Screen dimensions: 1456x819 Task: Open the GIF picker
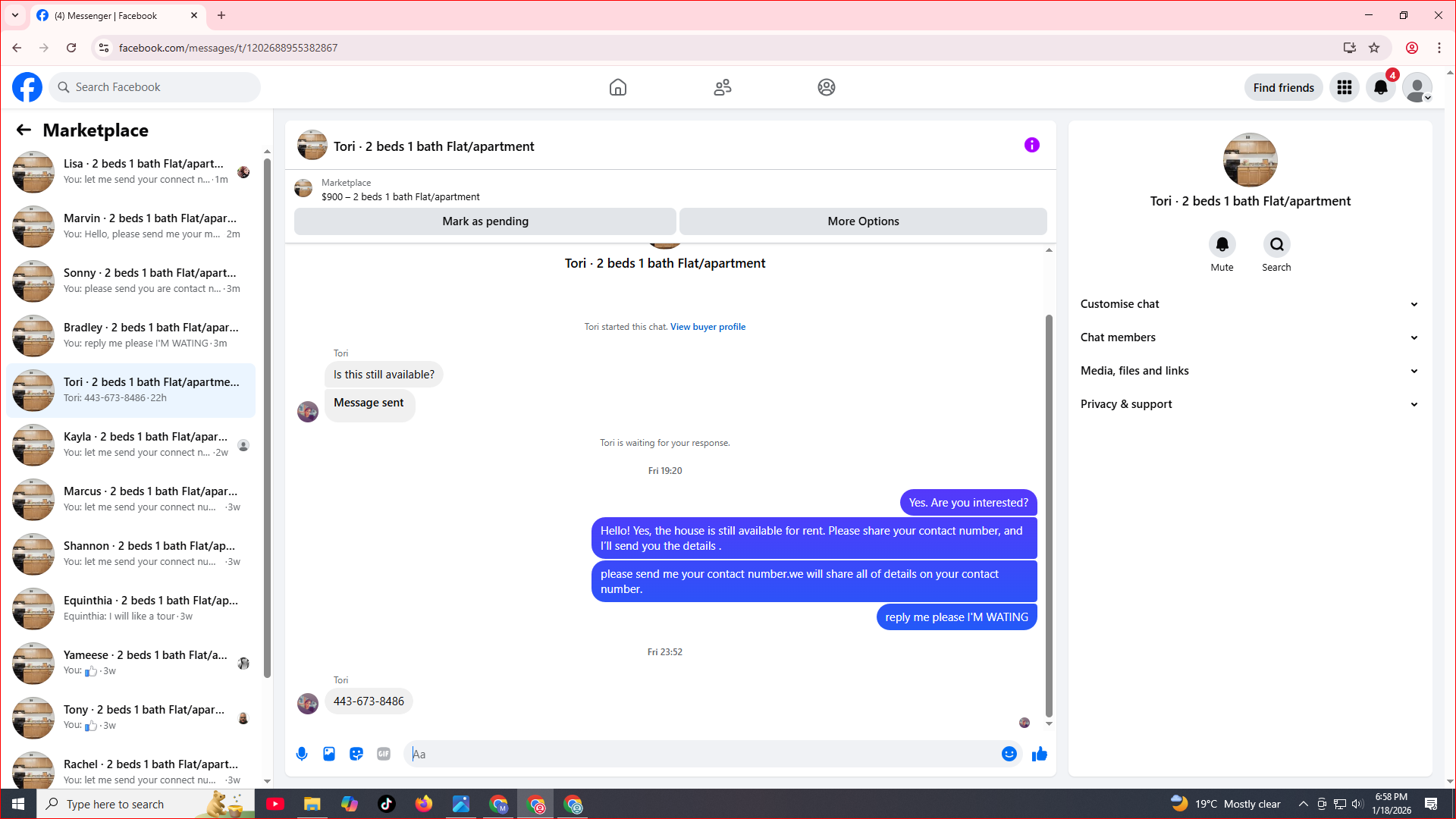click(x=384, y=754)
